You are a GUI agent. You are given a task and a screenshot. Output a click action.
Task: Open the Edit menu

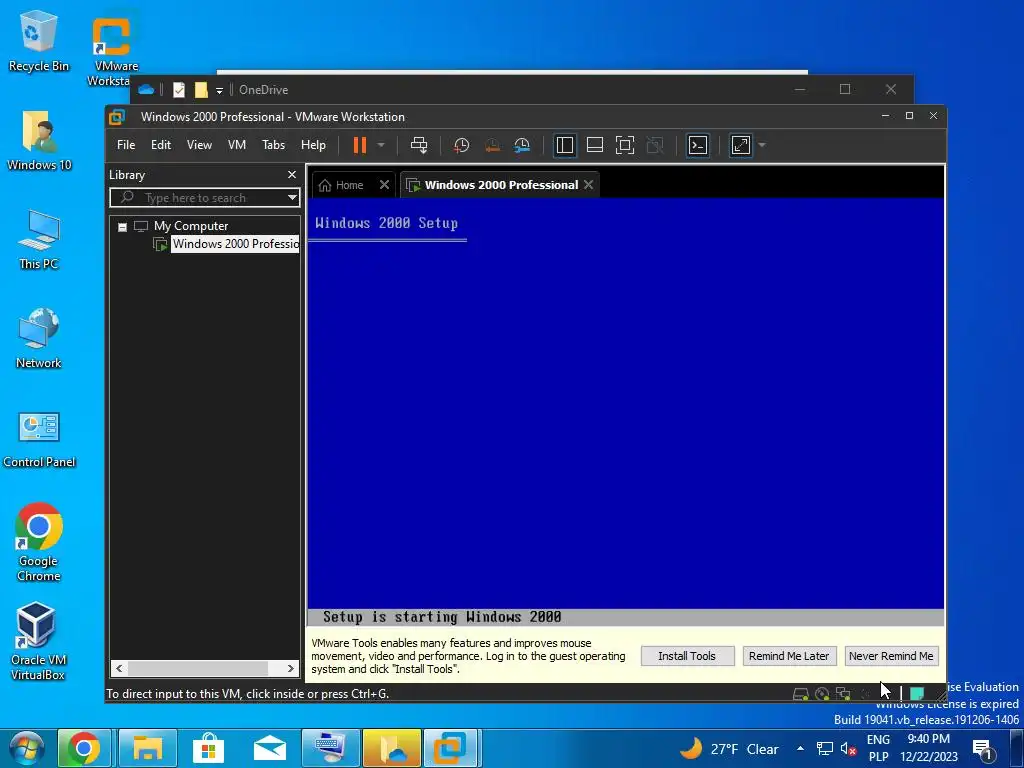click(x=161, y=145)
